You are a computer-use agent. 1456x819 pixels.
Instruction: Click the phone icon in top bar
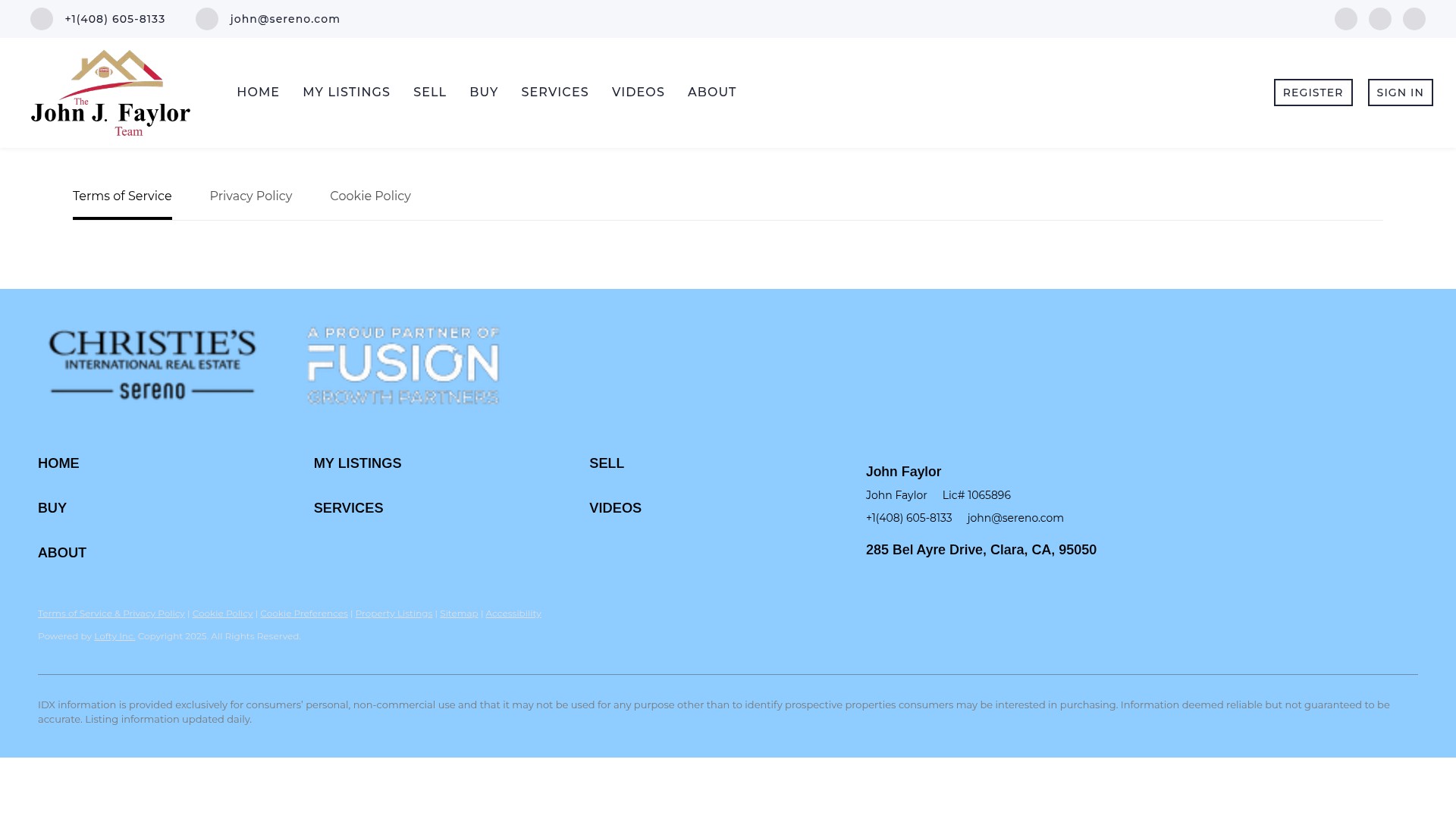coord(42,19)
